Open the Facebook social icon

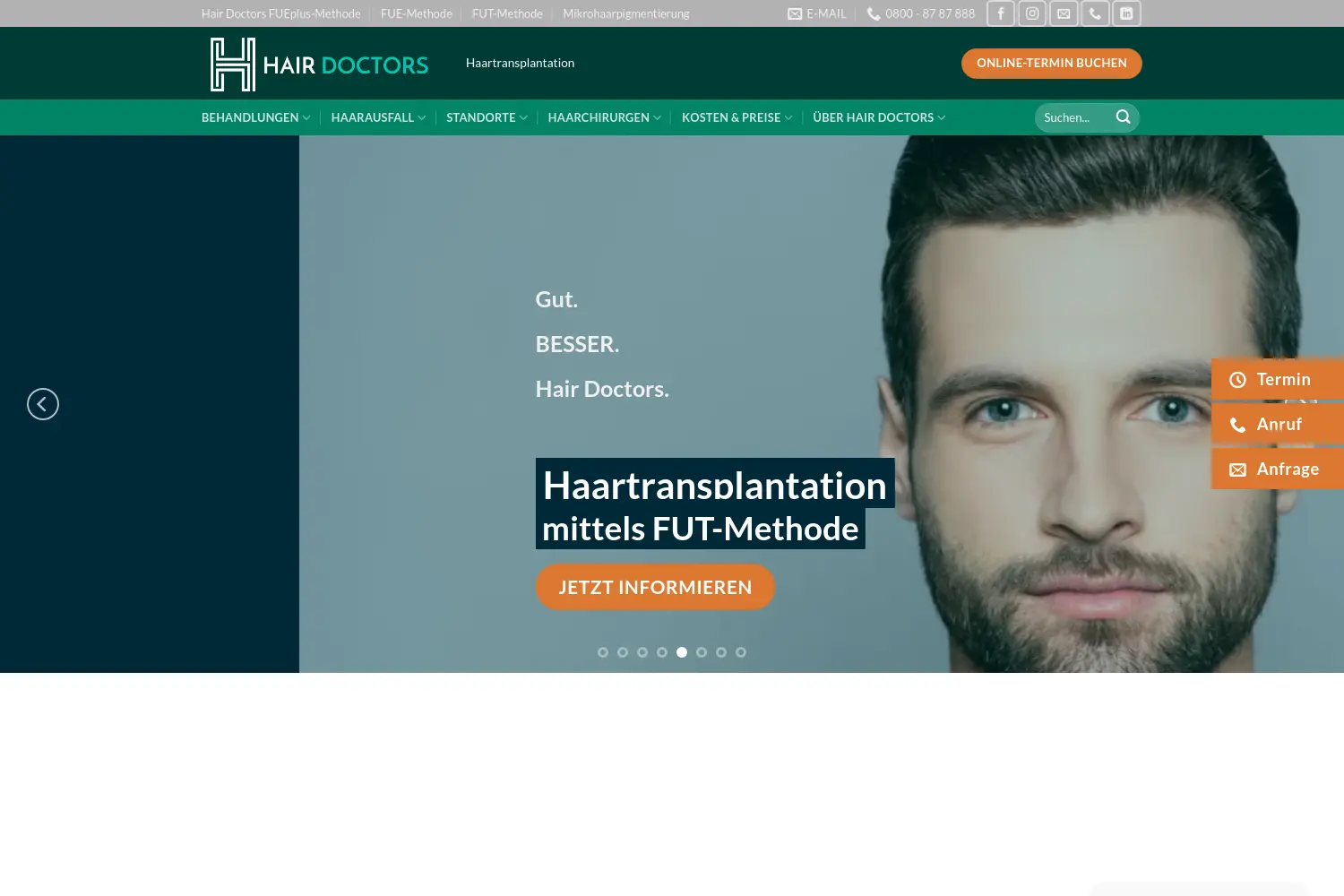[1001, 13]
